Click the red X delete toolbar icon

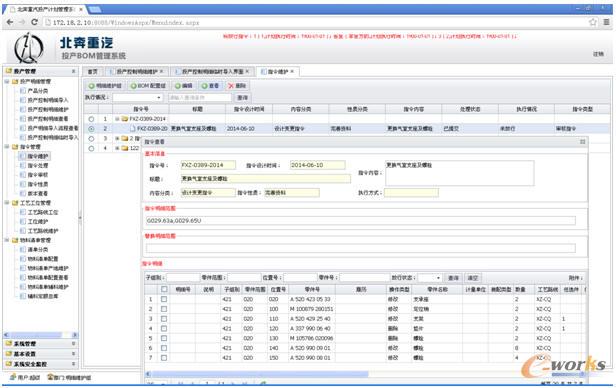pyautogui.click(x=231, y=86)
